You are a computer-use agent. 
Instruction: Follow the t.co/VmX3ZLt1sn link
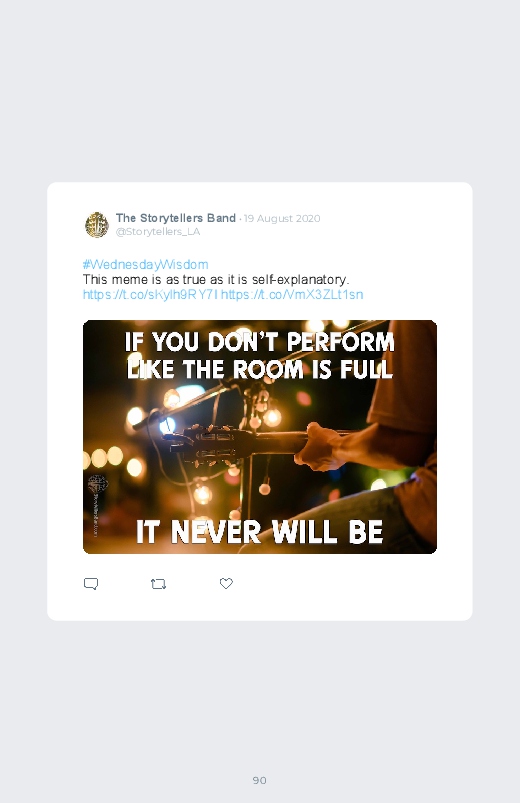[292, 294]
